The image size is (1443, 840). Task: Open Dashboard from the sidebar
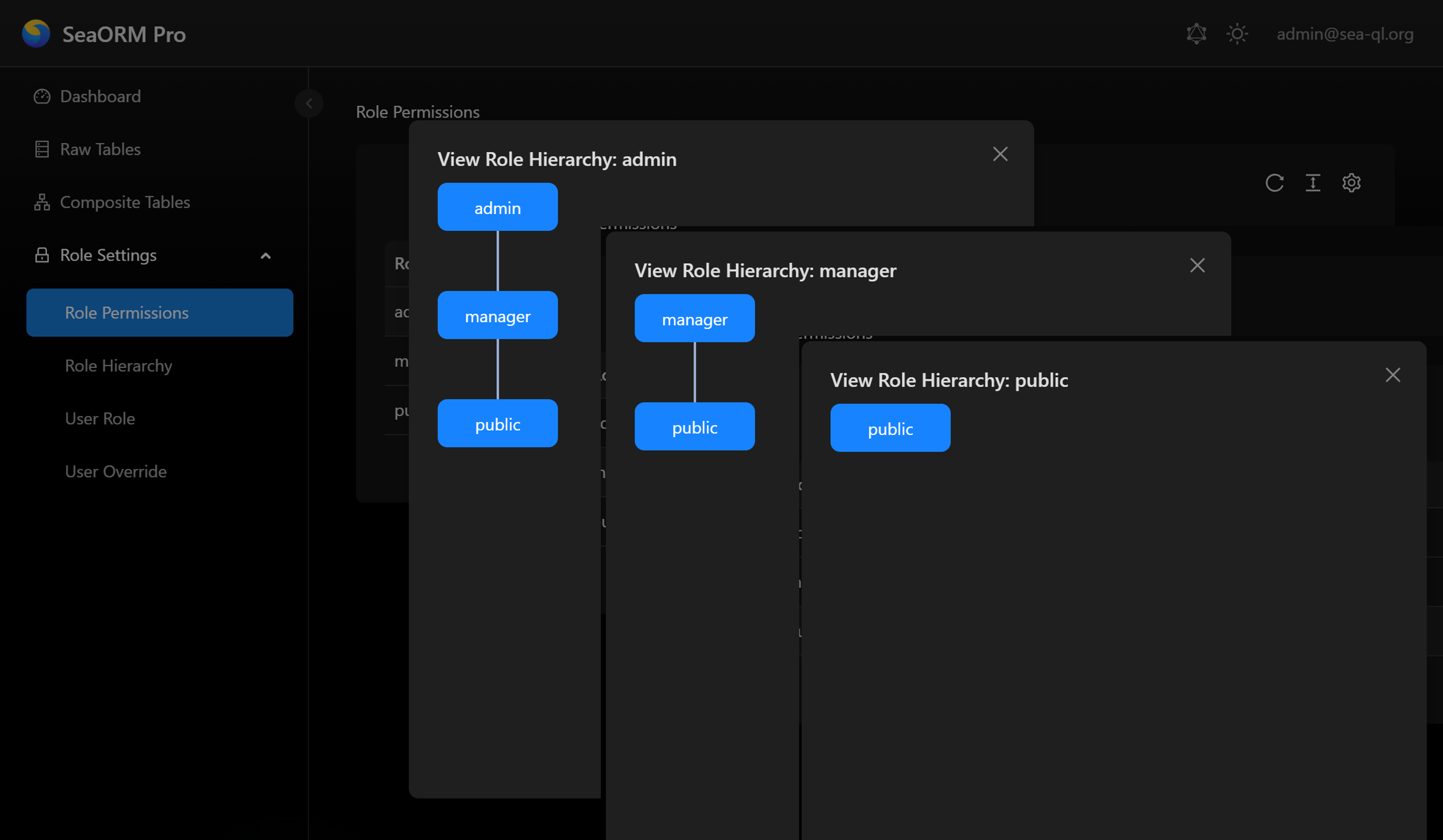coord(100,96)
